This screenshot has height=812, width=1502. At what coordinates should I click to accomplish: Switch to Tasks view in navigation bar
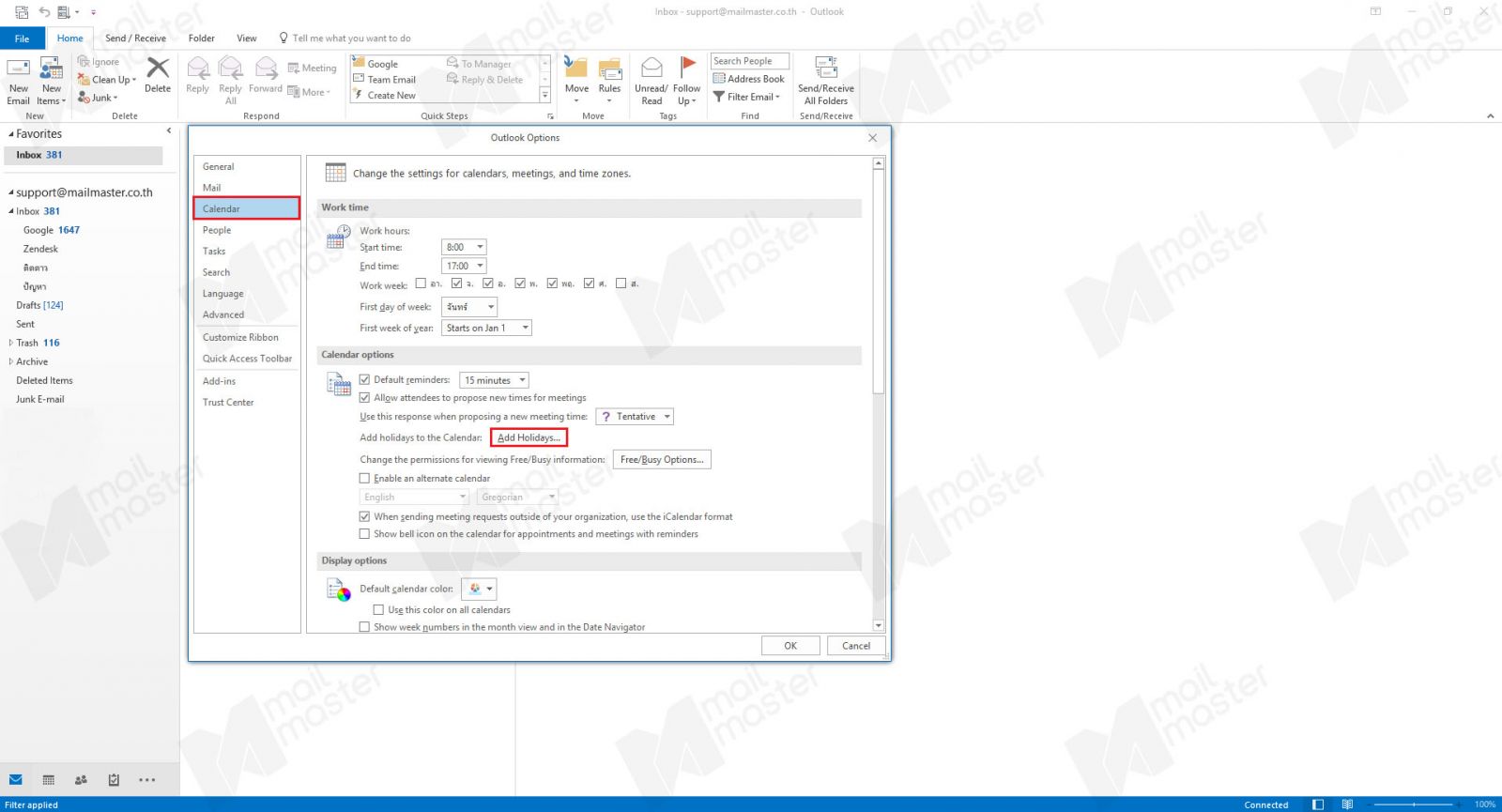[114, 780]
